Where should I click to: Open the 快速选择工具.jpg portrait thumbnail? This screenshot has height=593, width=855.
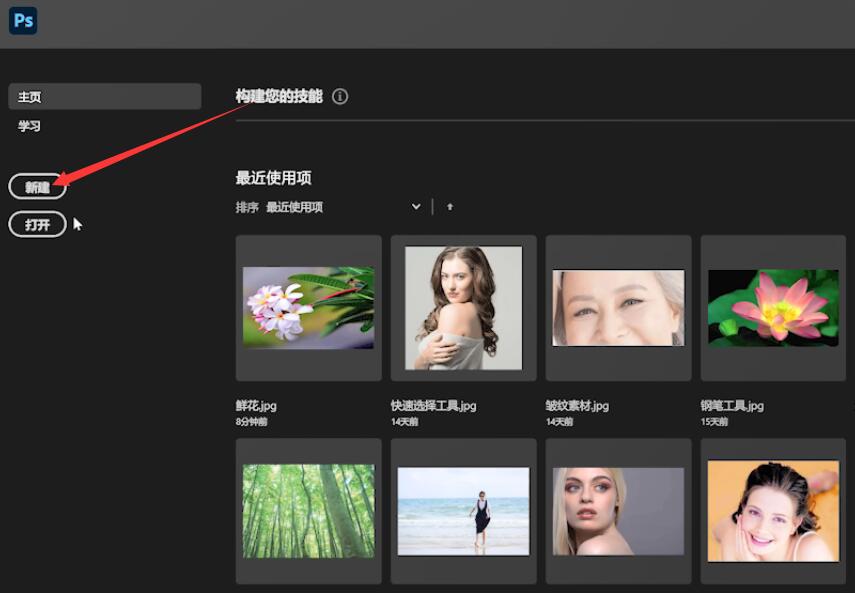click(463, 308)
